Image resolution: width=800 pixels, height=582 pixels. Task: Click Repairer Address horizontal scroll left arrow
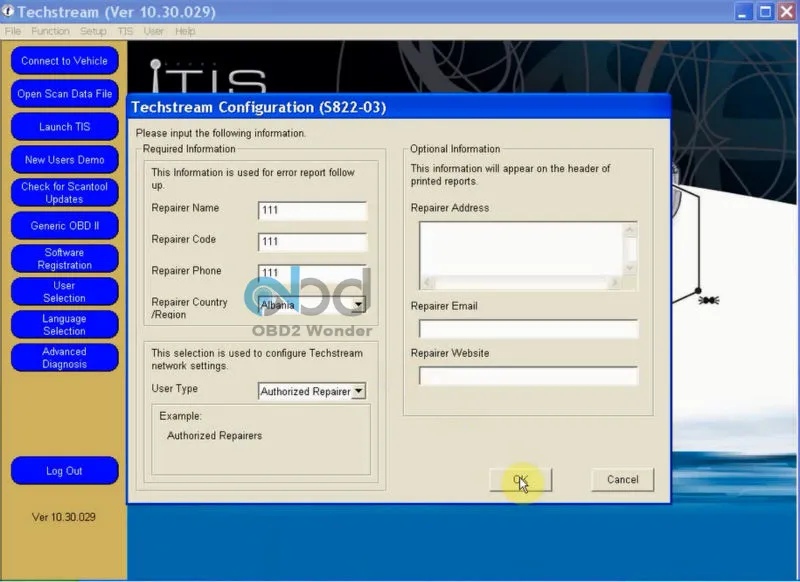(x=428, y=283)
